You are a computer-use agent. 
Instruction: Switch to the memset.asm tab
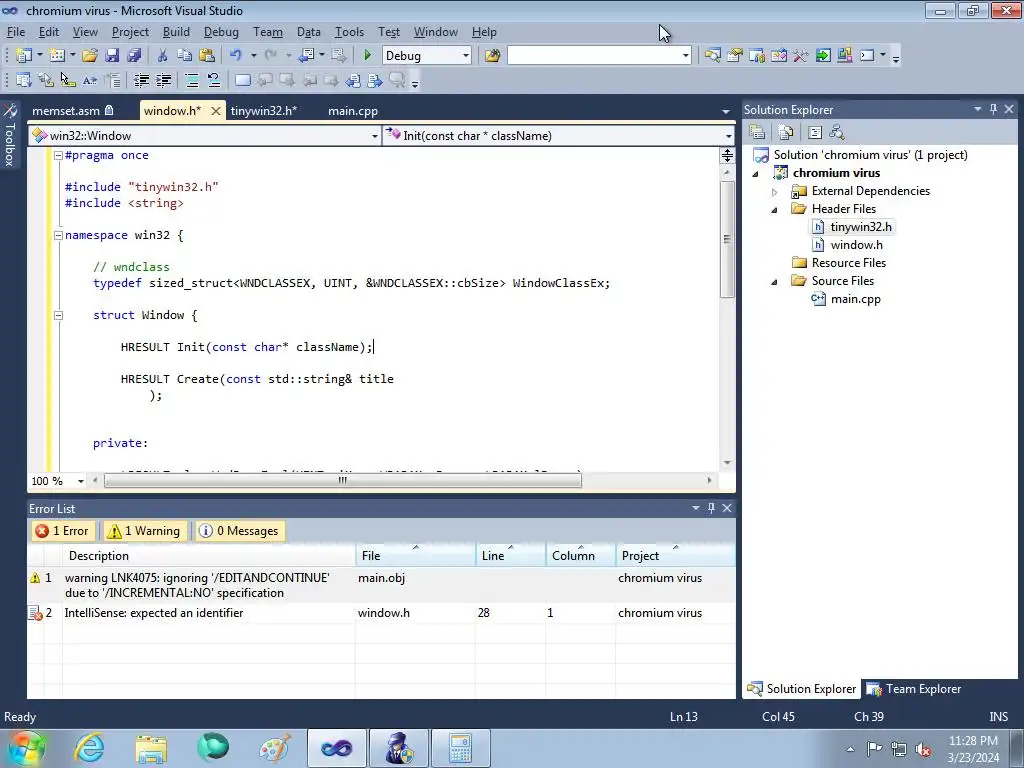pyautogui.click(x=72, y=111)
